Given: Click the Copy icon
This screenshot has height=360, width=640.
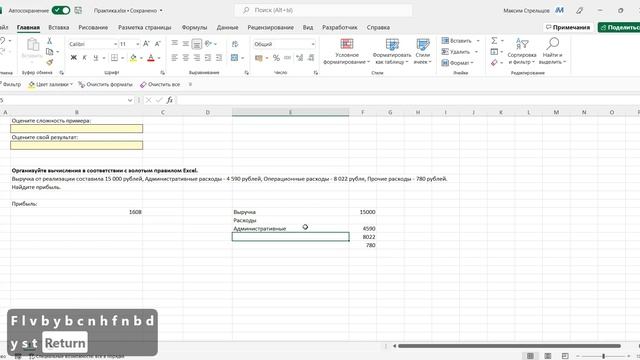Looking at the screenshot, I should tap(49, 51).
